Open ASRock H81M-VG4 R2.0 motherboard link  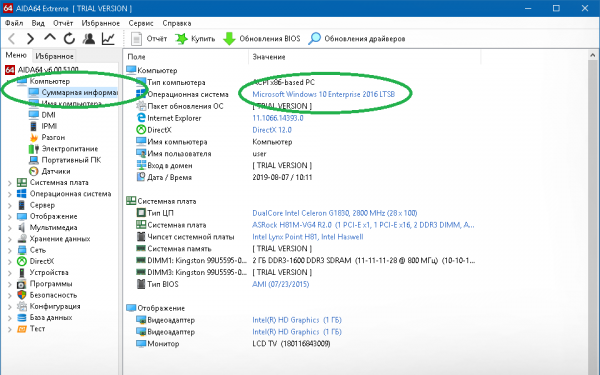(x=363, y=225)
